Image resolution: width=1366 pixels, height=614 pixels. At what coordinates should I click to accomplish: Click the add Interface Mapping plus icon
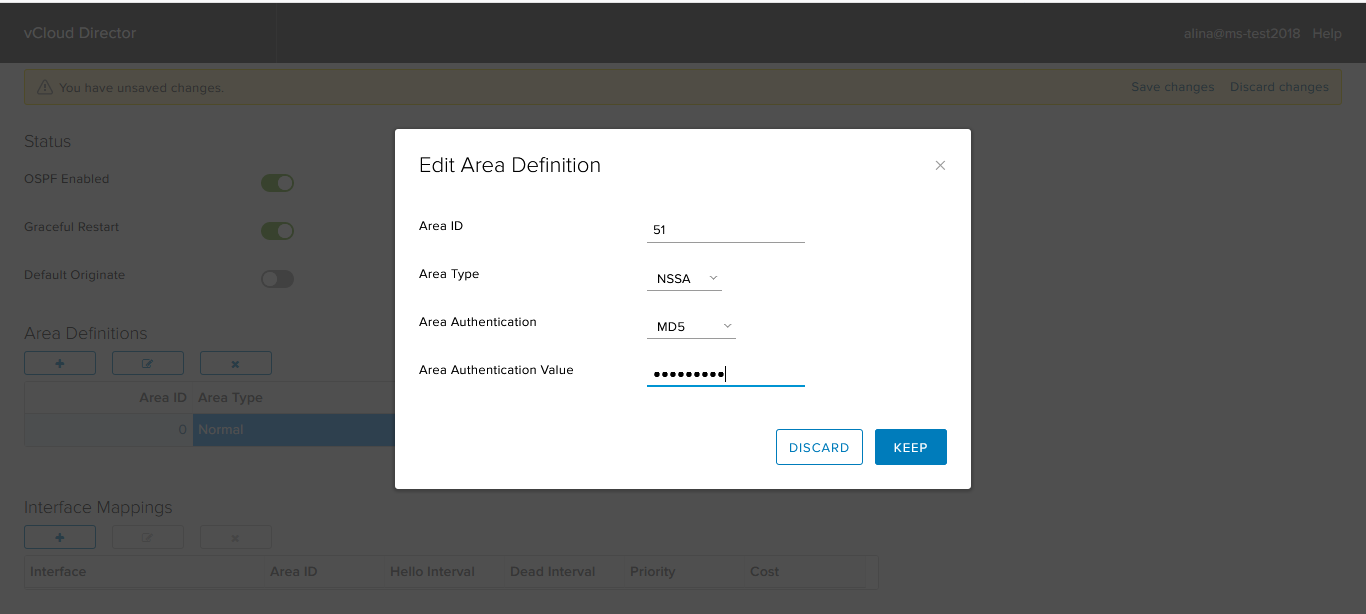point(60,537)
